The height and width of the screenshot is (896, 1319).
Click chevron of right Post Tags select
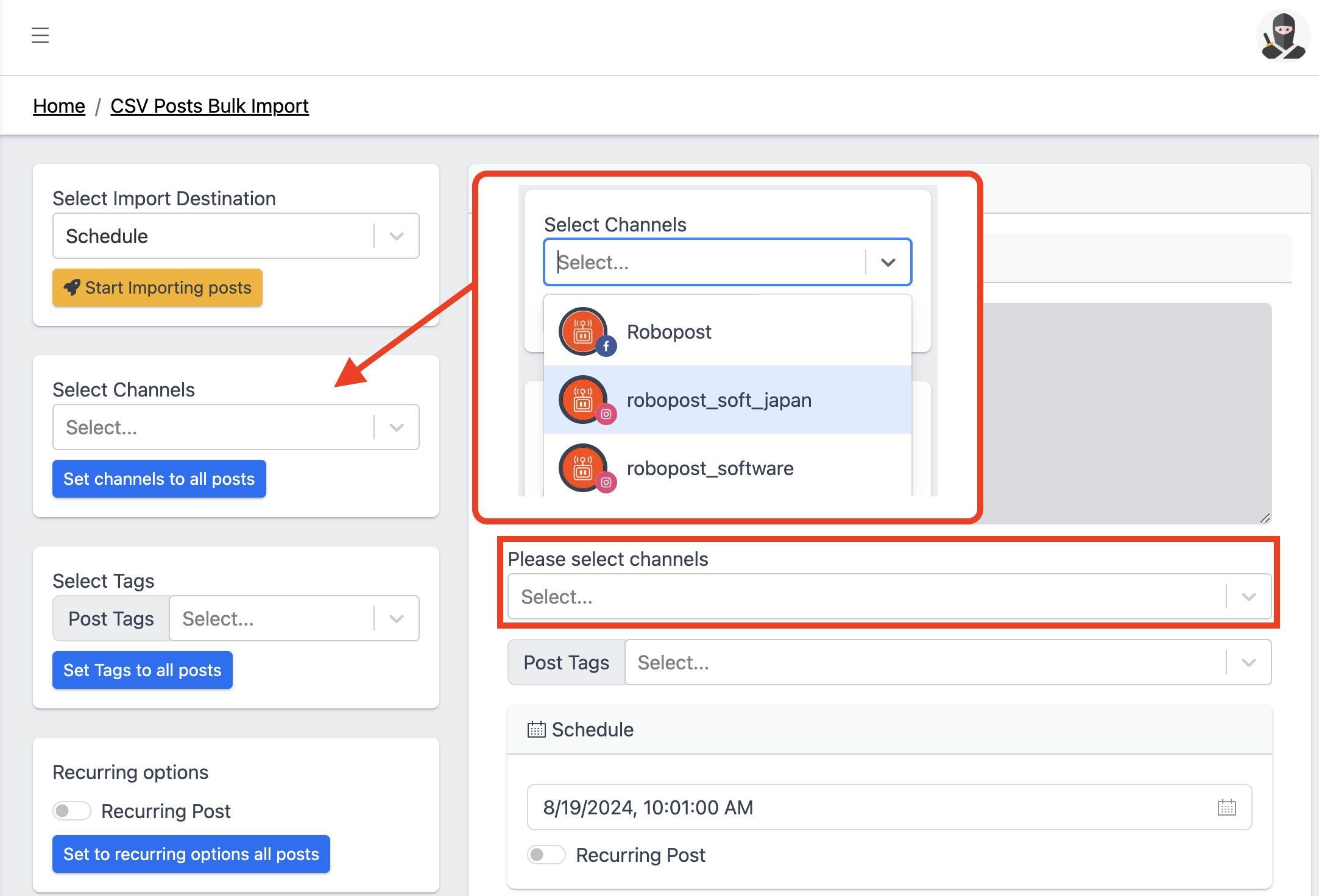pyautogui.click(x=1249, y=662)
